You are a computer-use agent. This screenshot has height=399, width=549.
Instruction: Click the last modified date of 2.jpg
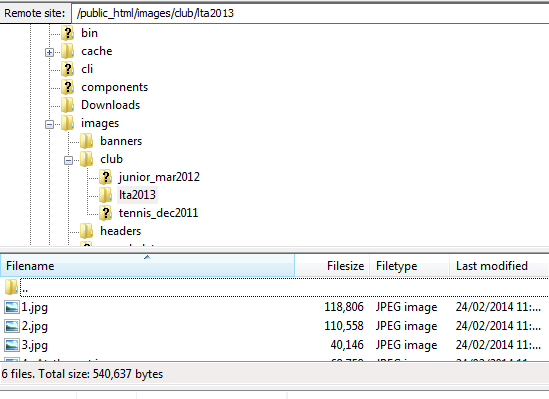tap(498, 326)
